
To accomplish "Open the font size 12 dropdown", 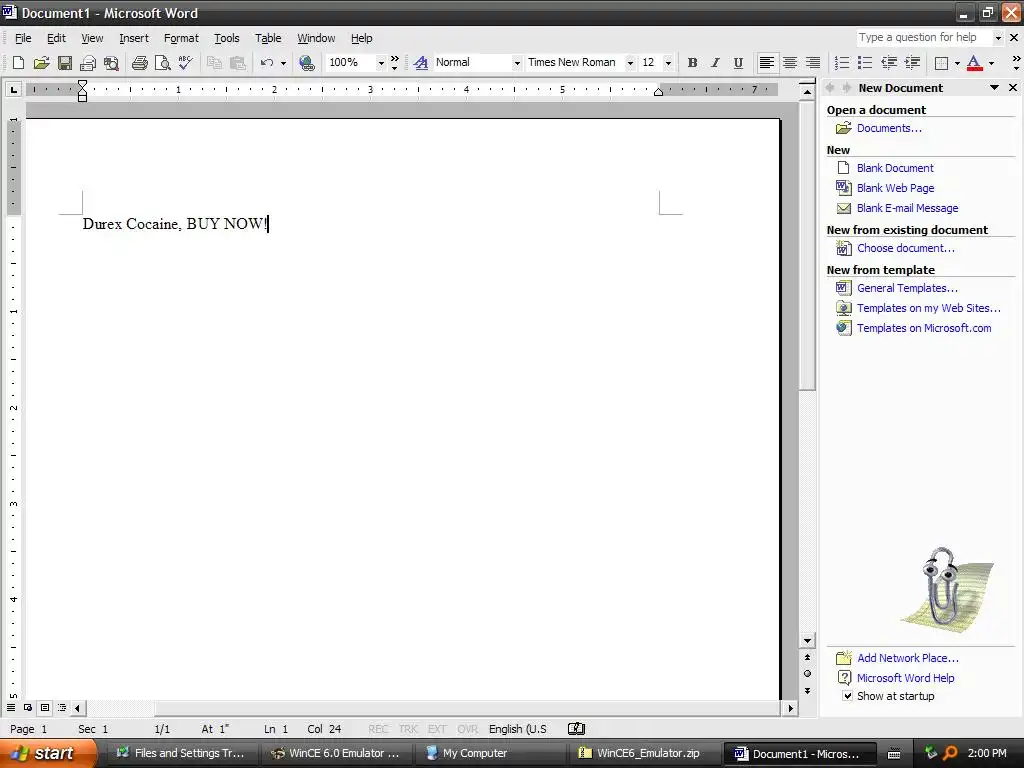I will coord(667,63).
